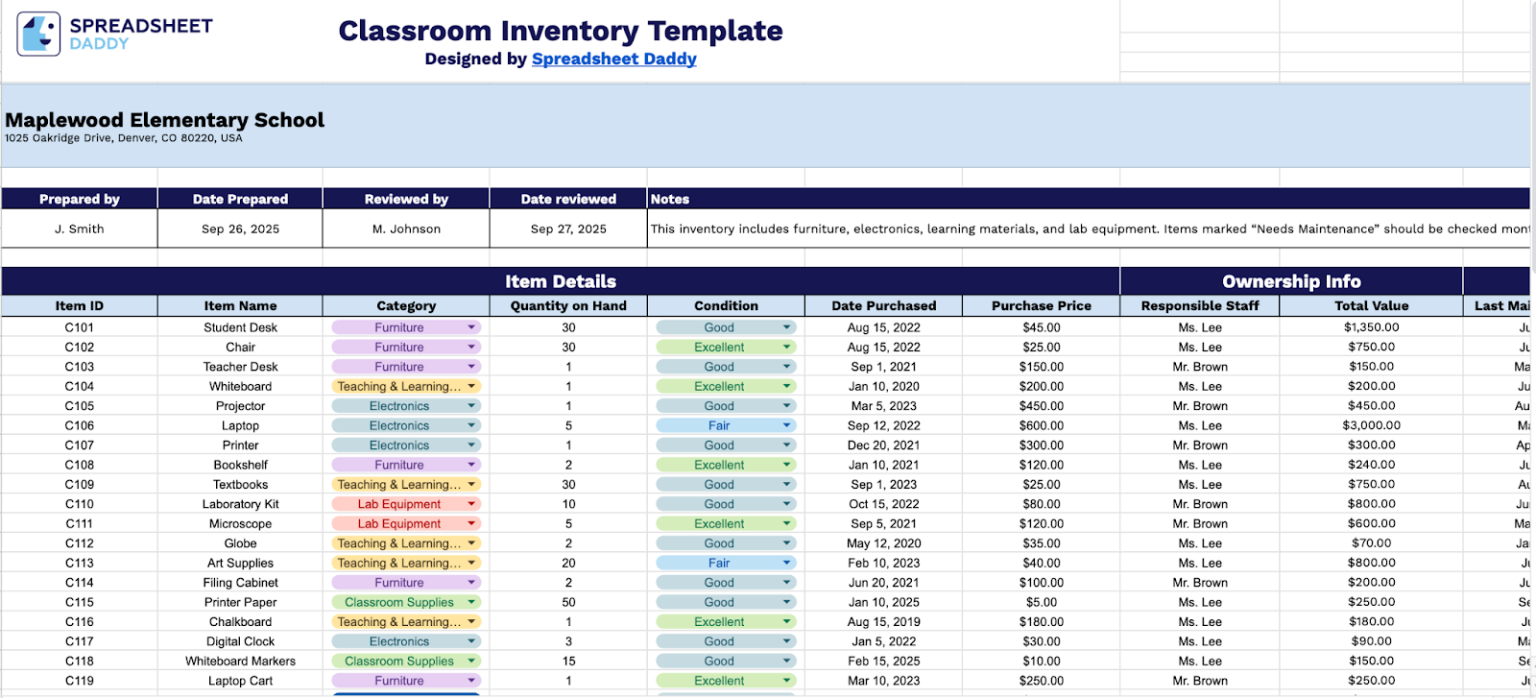Click the $3,000.00 Total Value cell
Image resolution: width=1536 pixels, height=698 pixels.
click(x=1371, y=425)
